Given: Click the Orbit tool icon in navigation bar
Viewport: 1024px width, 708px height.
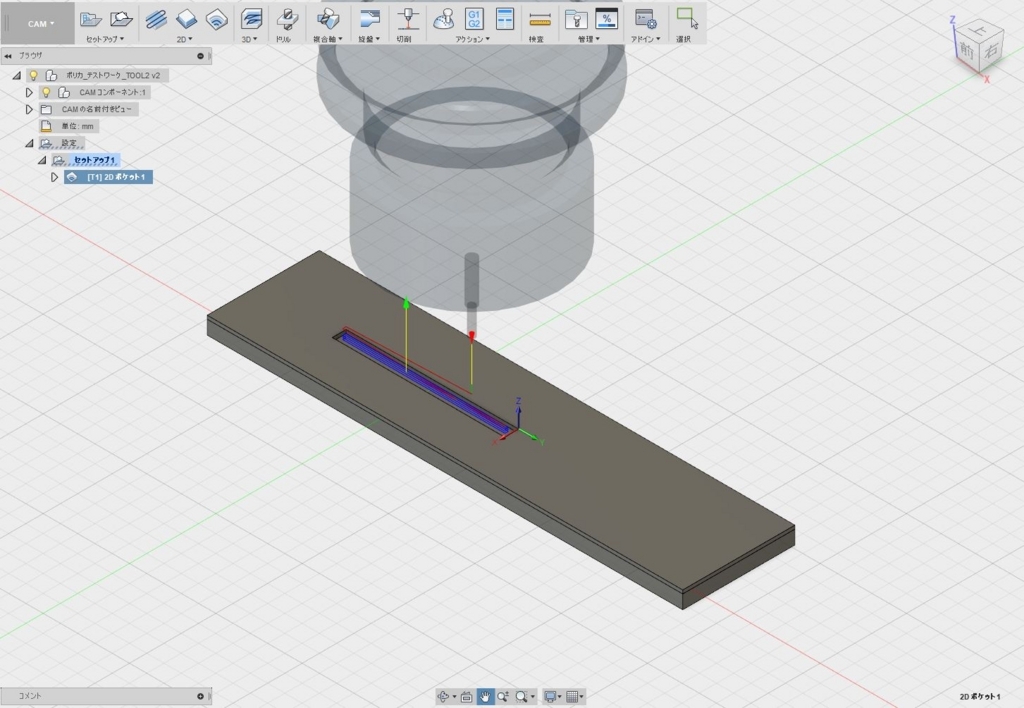Looking at the screenshot, I should 443,696.
